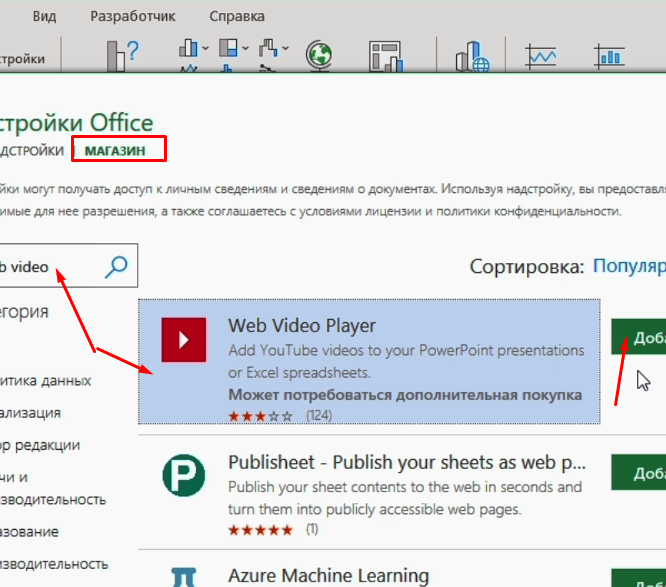Switch to the МАГАЗИН tab
Image resolution: width=666 pixels, height=587 pixels.
[x=115, y=150]
